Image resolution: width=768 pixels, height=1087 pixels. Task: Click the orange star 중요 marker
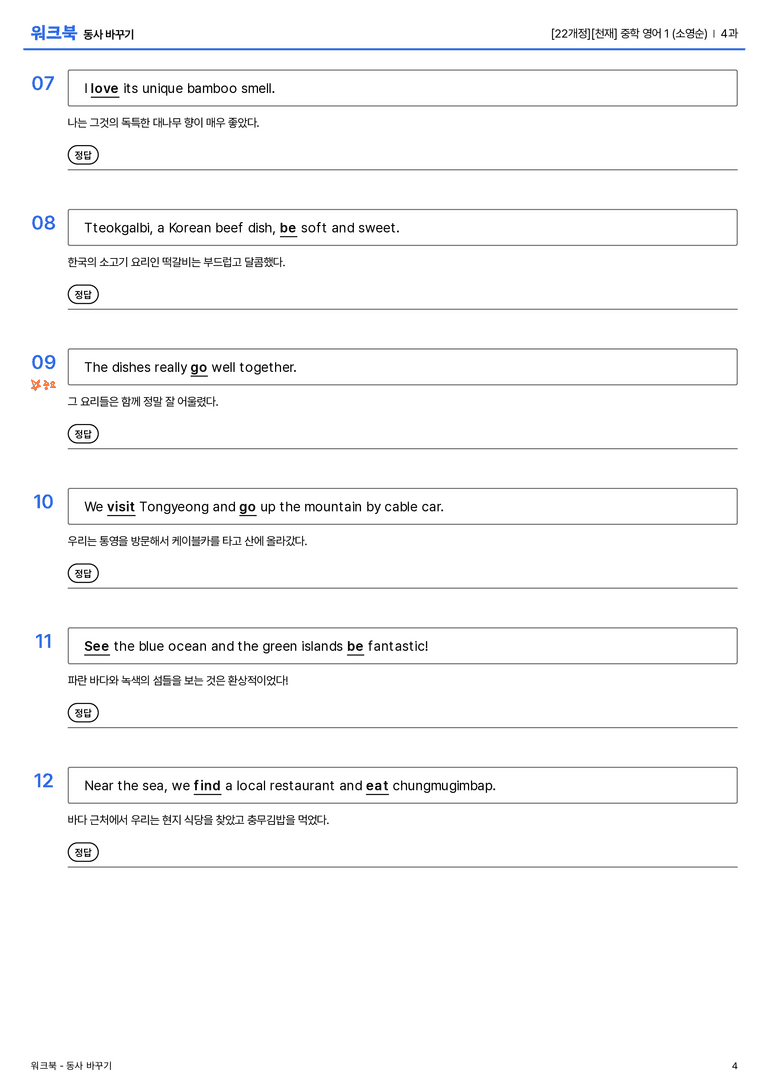point(43,385)
